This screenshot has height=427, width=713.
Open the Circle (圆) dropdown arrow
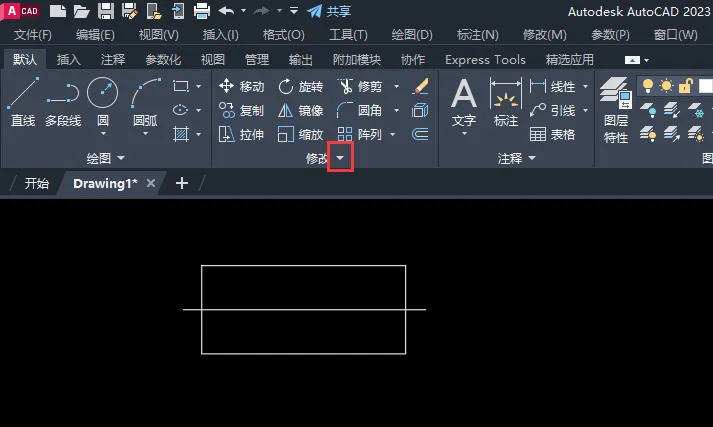click(103, 134)
